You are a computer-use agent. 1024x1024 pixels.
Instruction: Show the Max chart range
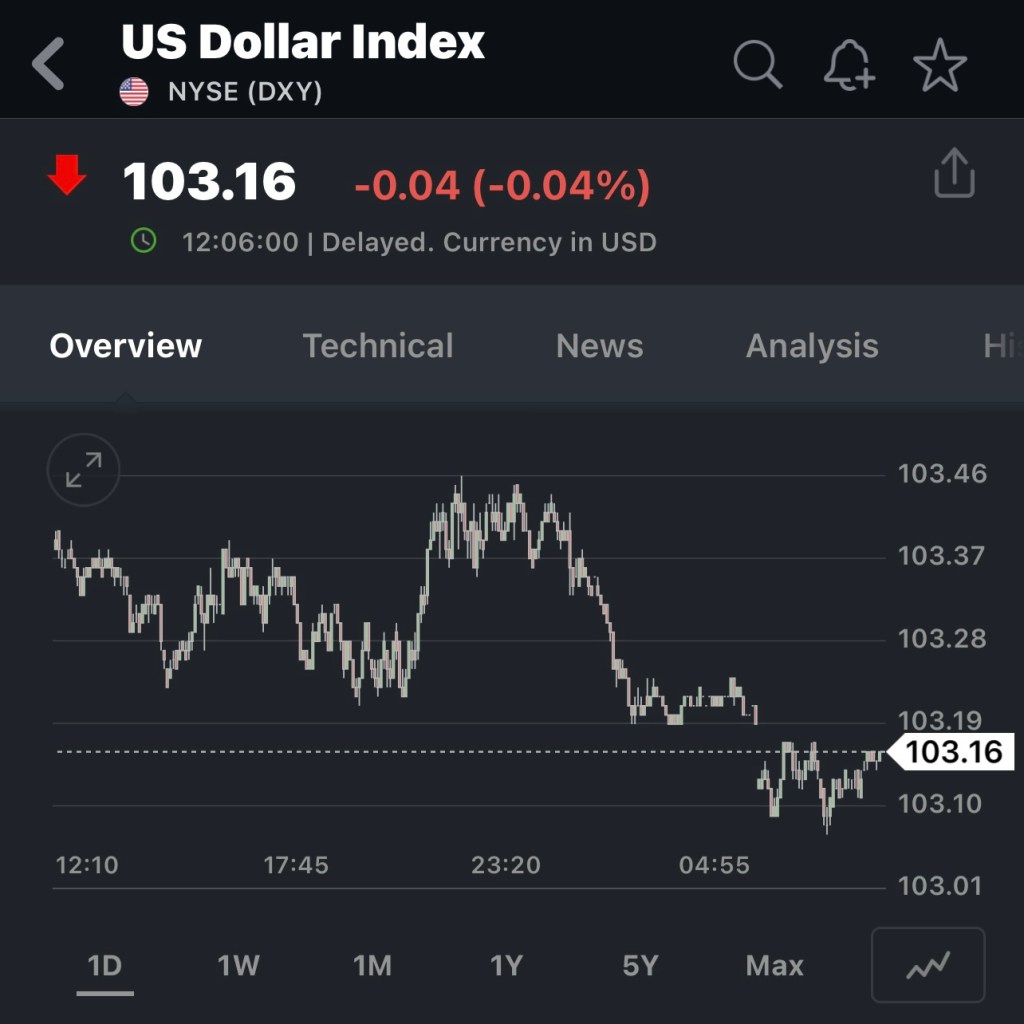(x=774, y=966)
